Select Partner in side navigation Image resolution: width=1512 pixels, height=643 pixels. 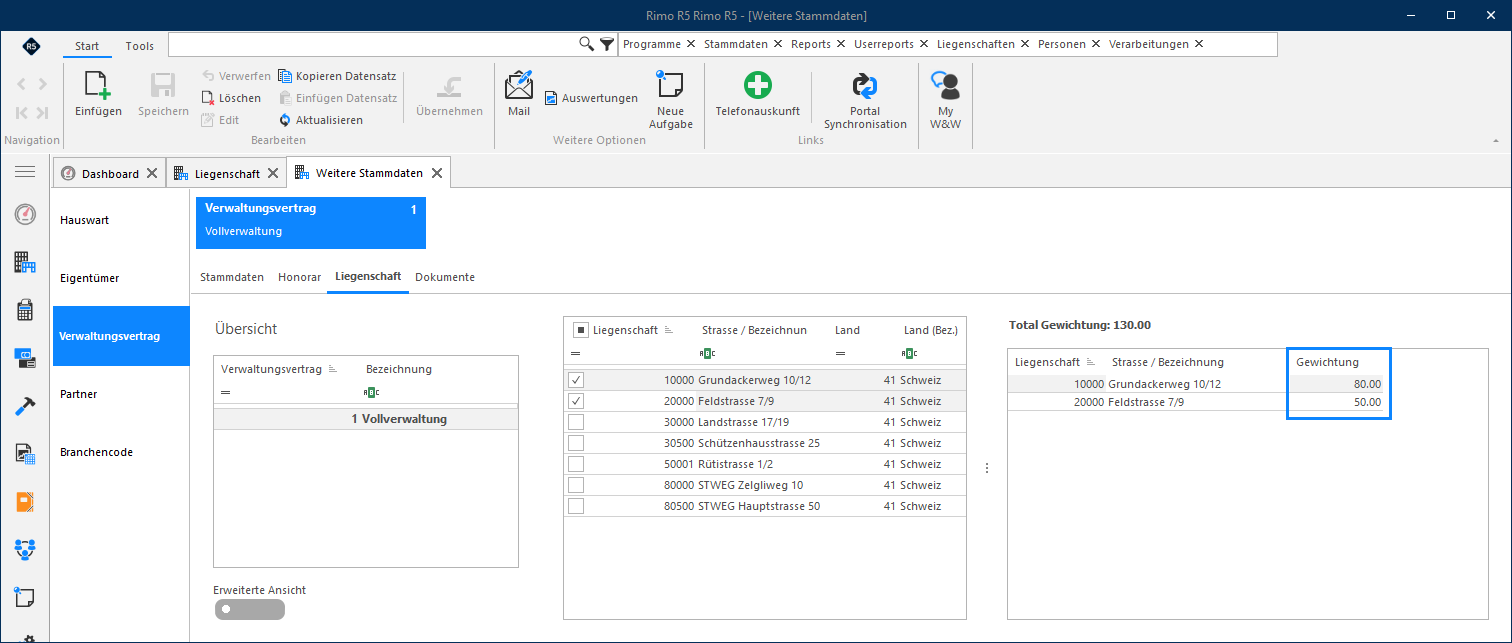pos(121,394)
